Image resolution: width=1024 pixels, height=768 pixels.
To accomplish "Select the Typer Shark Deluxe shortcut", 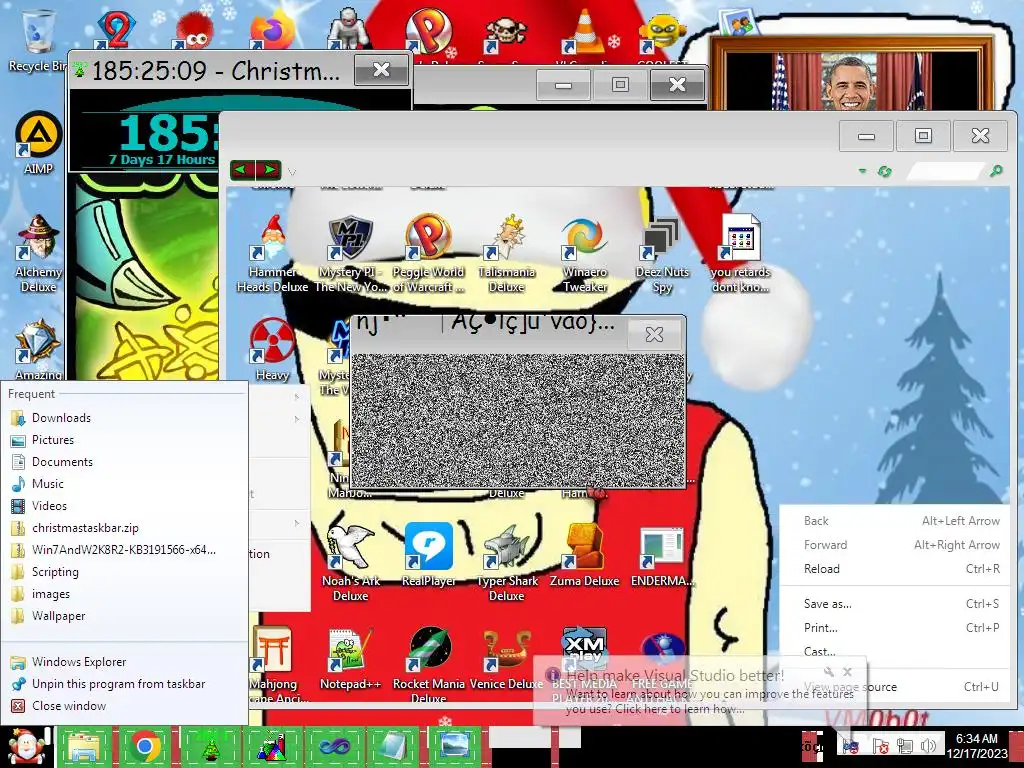I will [x=507, y=562].
